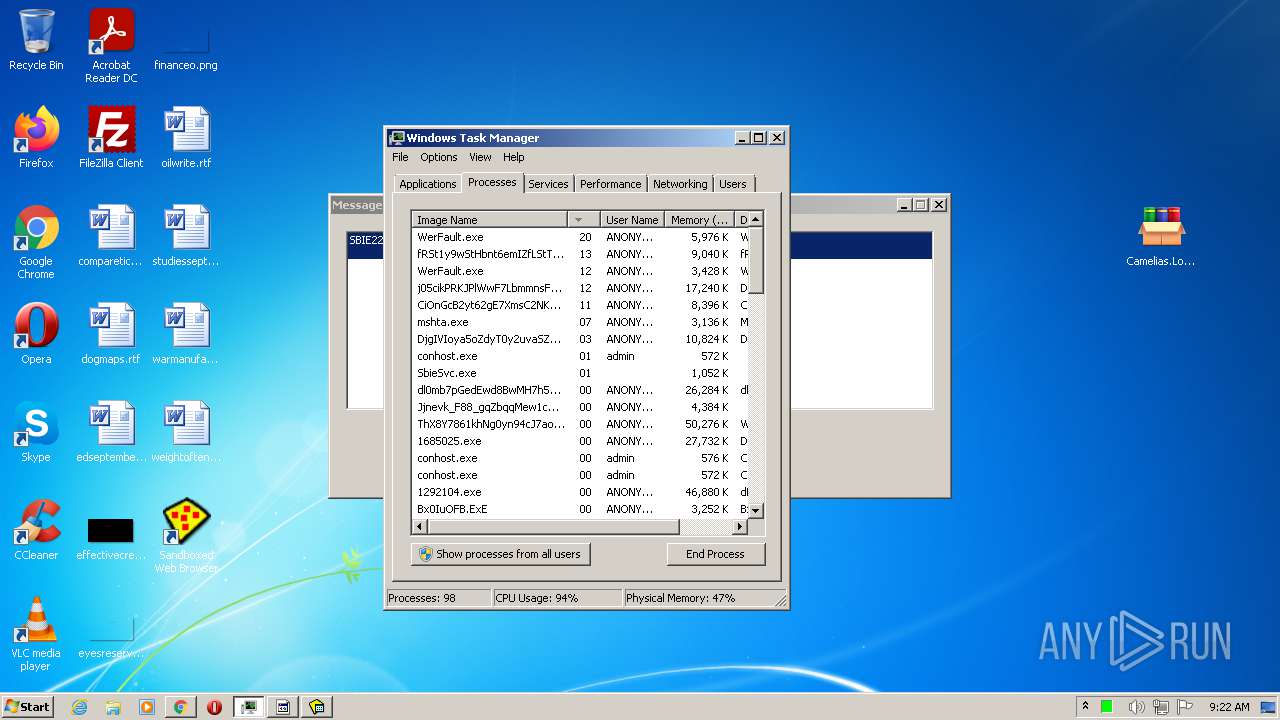Click the Start button
Viewport: 1280px width, 720px height.
(x=28, y=707)
